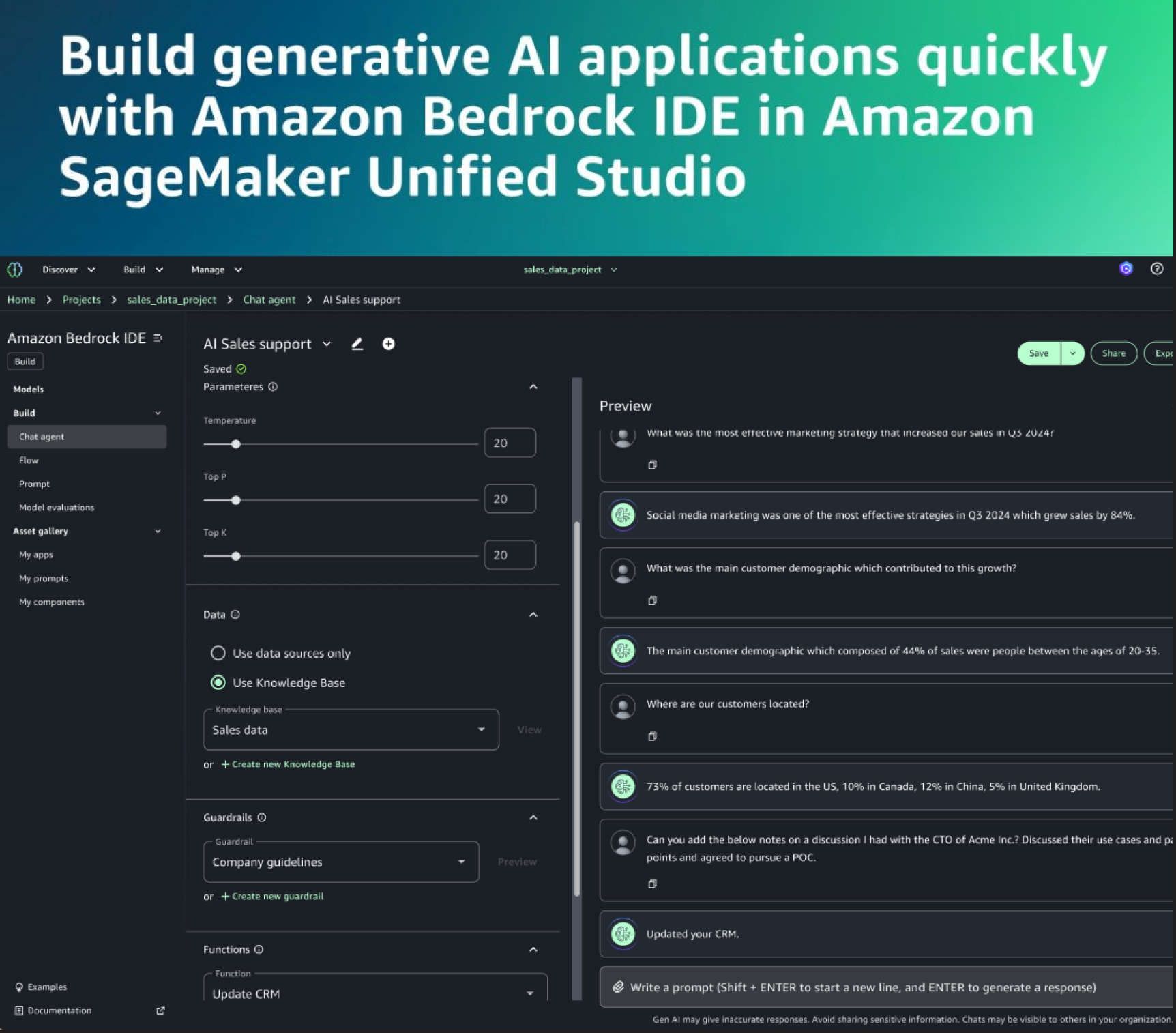Screen dimensions: 1176x1033
Task: Open the Manage menu
Action: pos(217,270)
